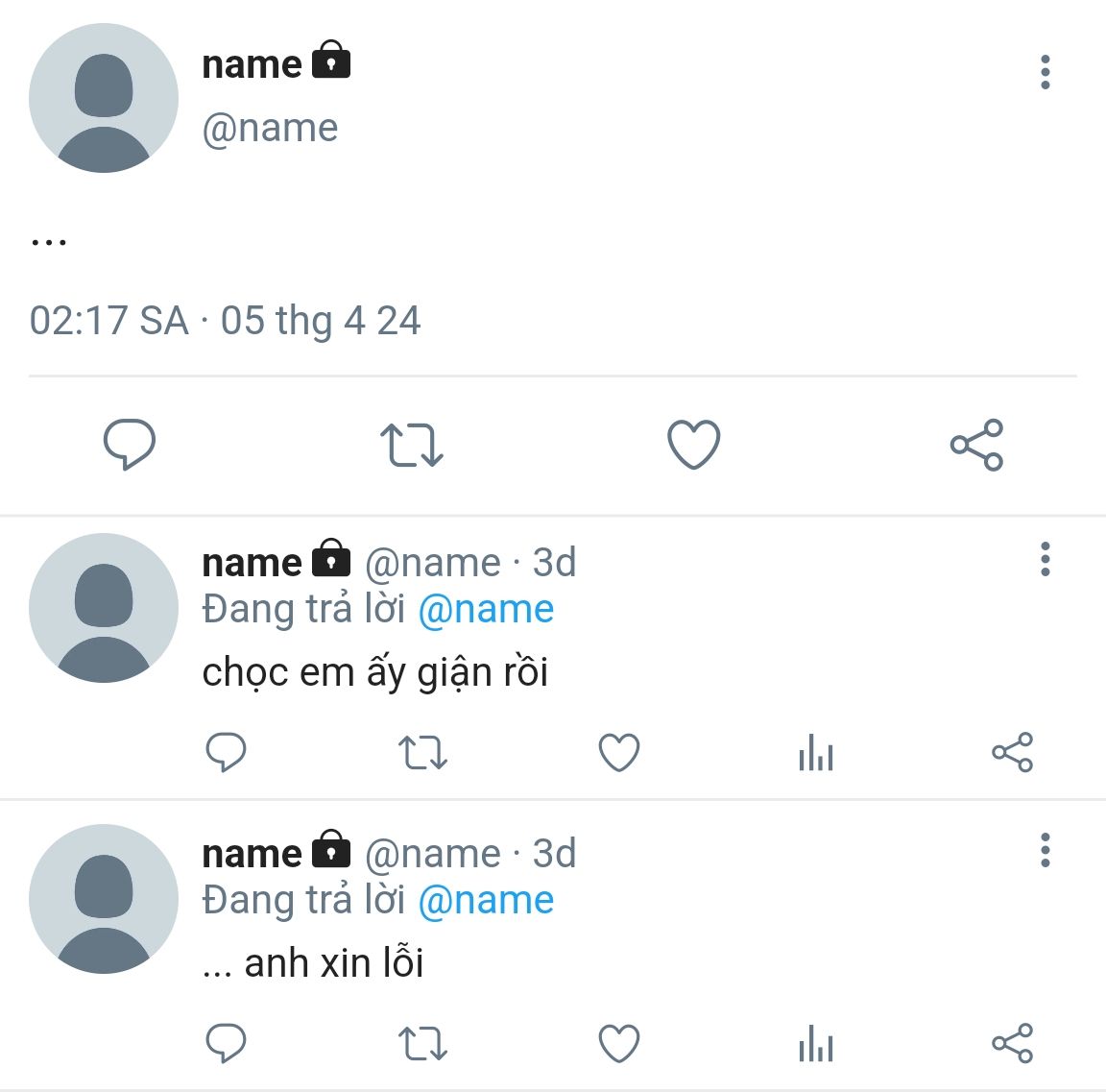Open more options for "... anh xin lỗi"

[x=1045, y=850]
